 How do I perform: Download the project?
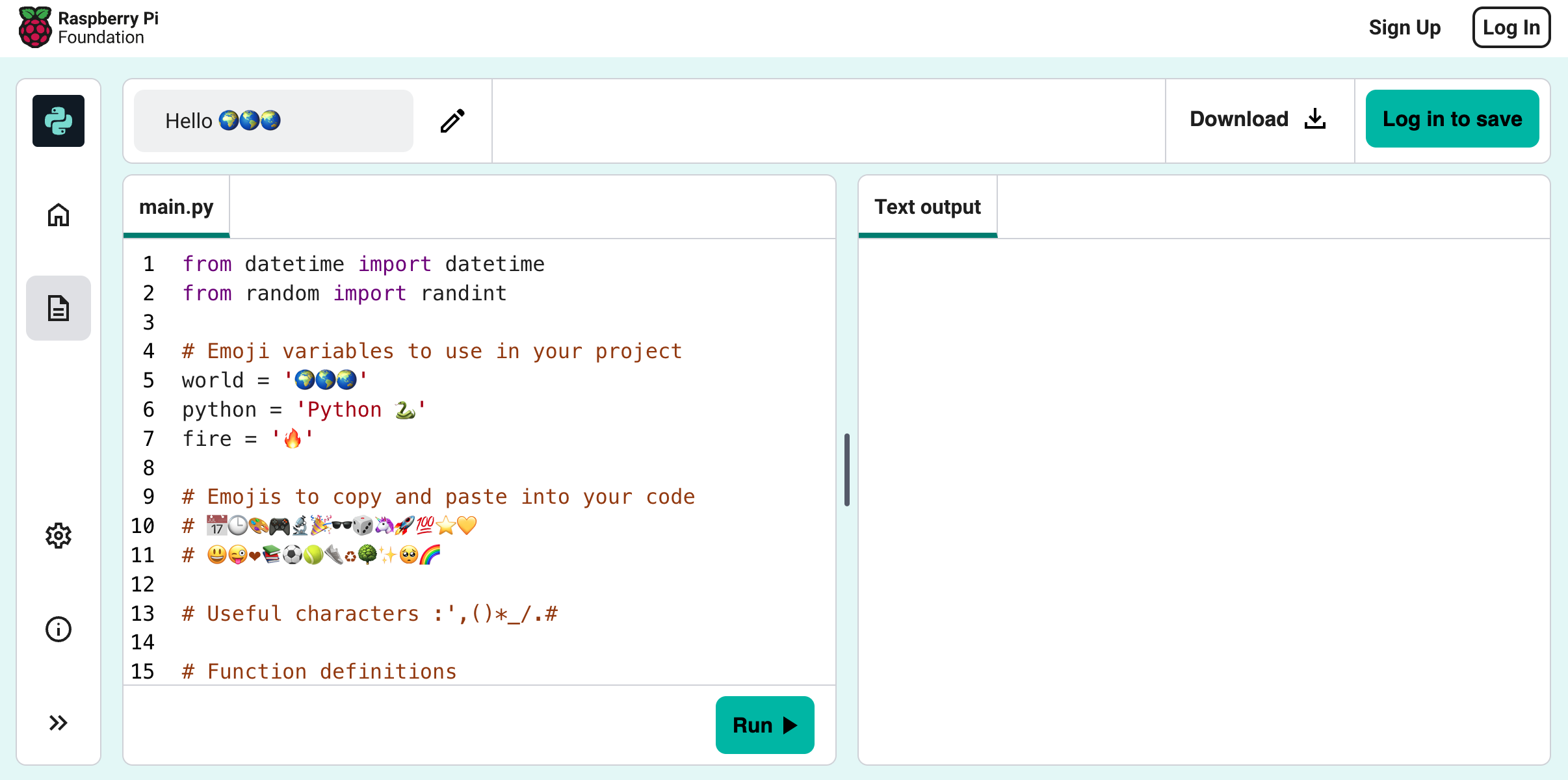coord(1238,119)
